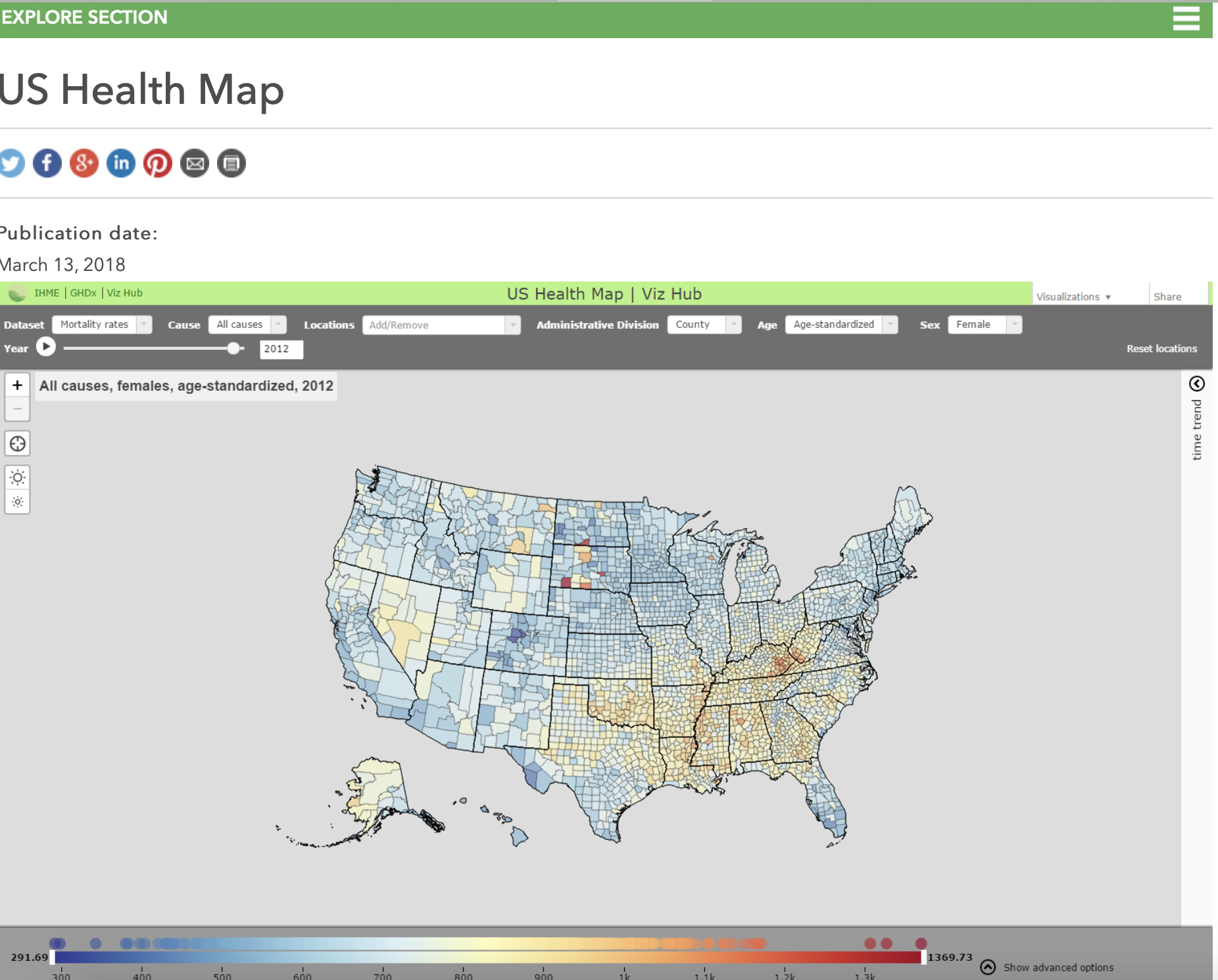Click the Viz Hub link in the header

[x=125, y=293]
